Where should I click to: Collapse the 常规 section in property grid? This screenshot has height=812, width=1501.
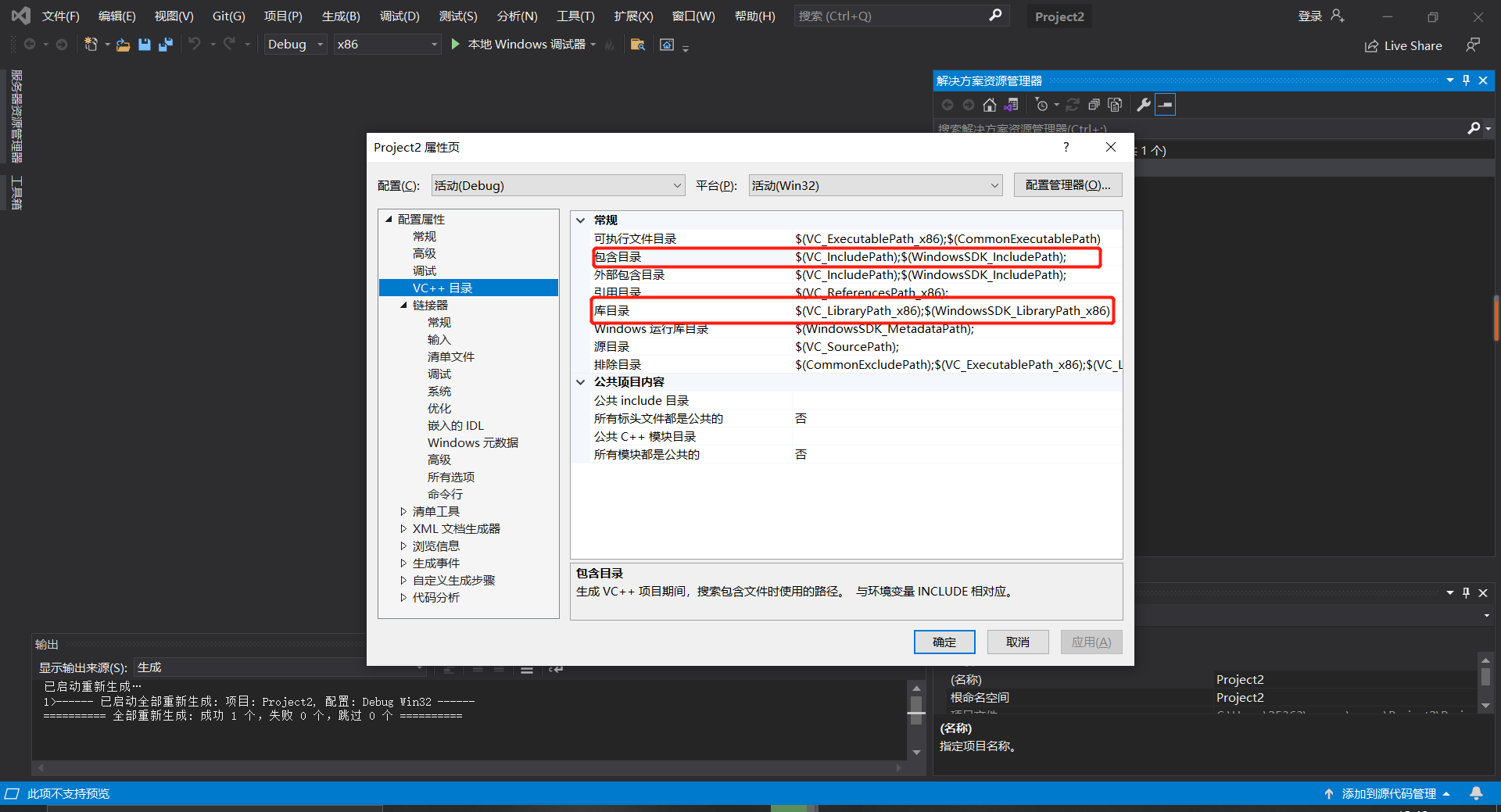coord(581,220)
